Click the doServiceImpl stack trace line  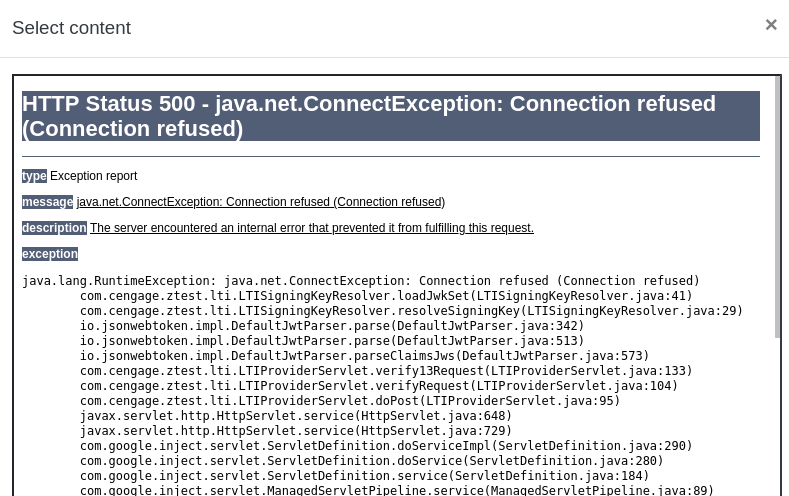pos(386,446)
